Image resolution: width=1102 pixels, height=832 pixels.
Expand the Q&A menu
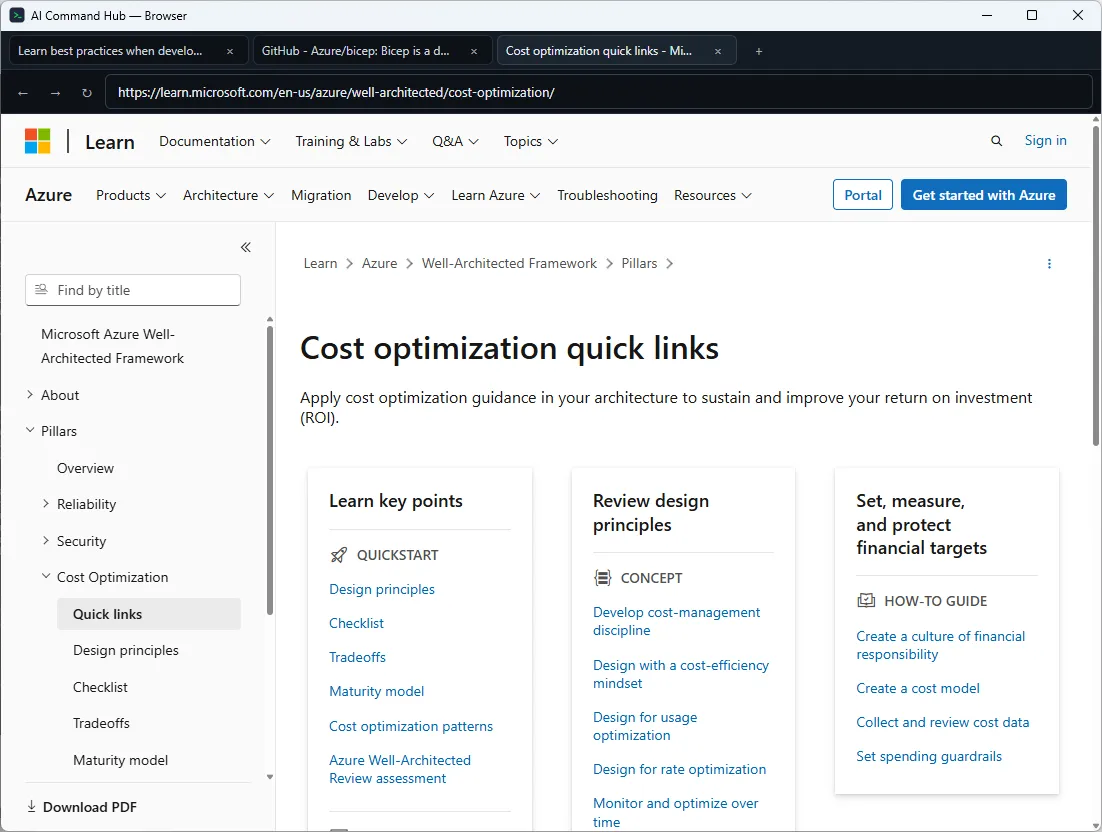point(455,141)
